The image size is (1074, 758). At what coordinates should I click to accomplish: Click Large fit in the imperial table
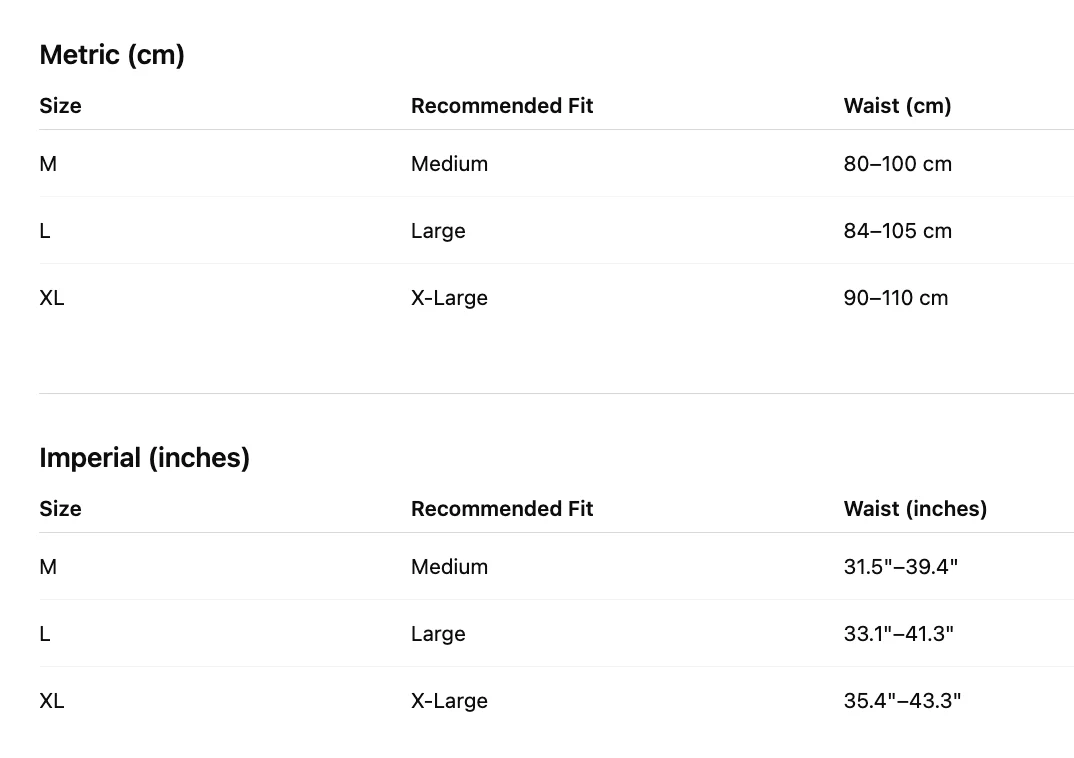(x=438, y=634)
